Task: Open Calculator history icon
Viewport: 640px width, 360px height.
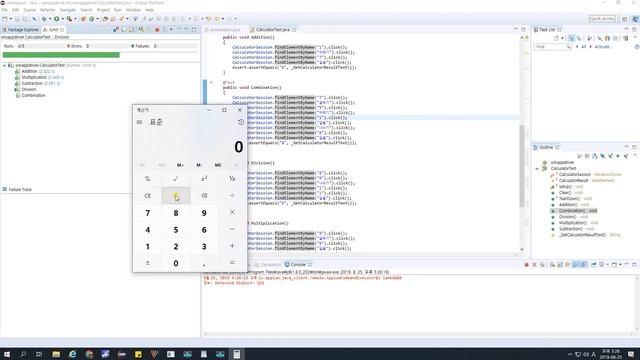Action: pyautogui.click(x=241, y=122)
